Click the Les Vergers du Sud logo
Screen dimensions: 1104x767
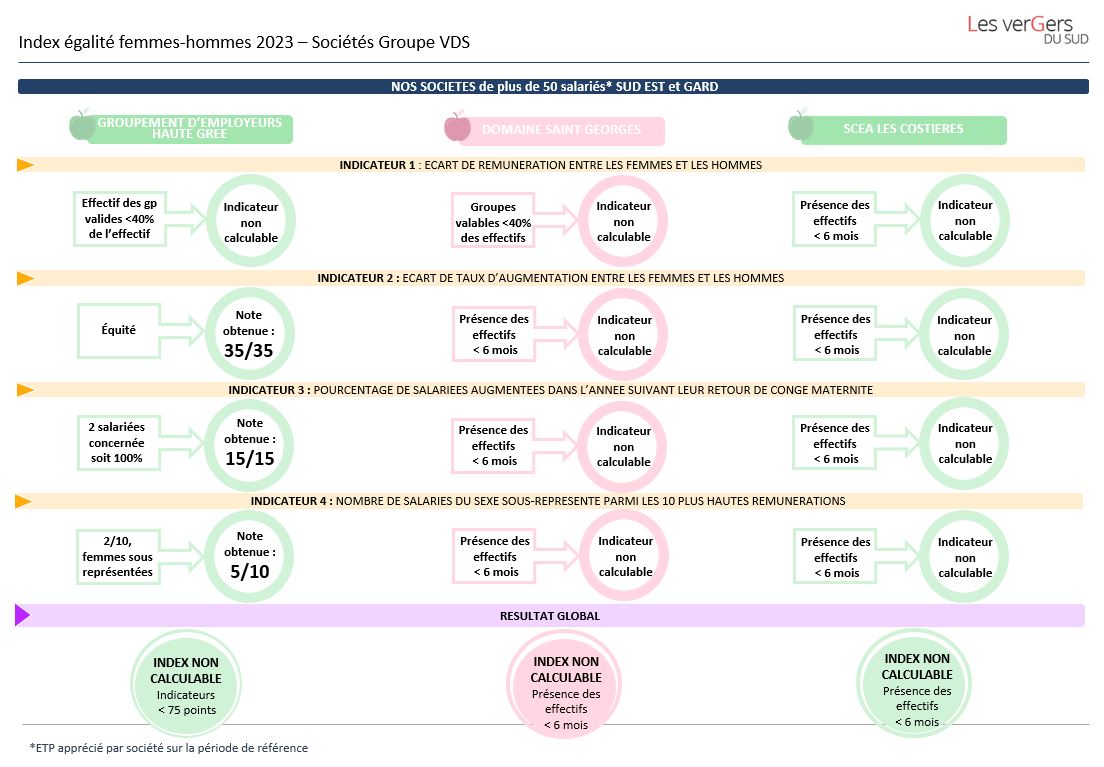point(1027,30)
